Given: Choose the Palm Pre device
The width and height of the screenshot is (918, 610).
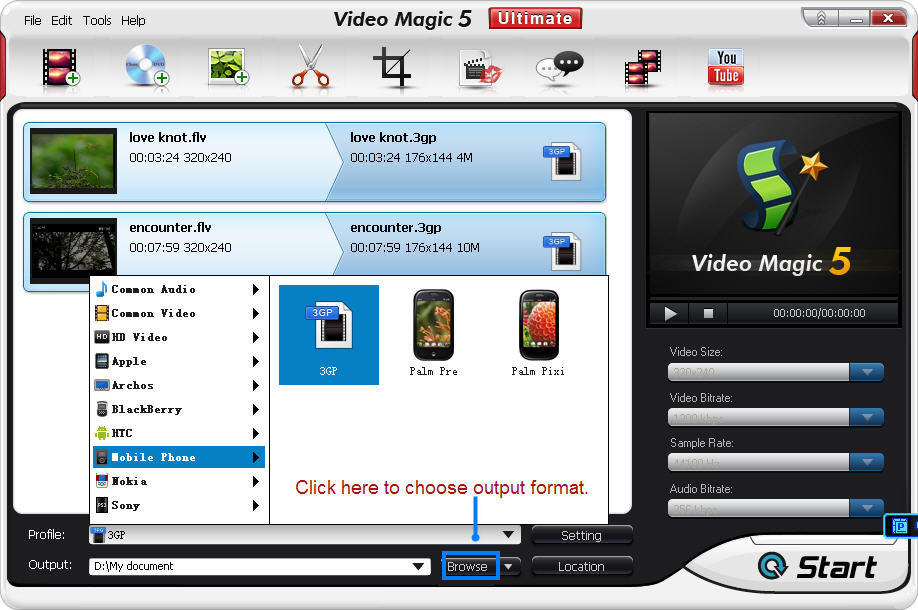Looking at the screenshot, I should pos(433,334).
